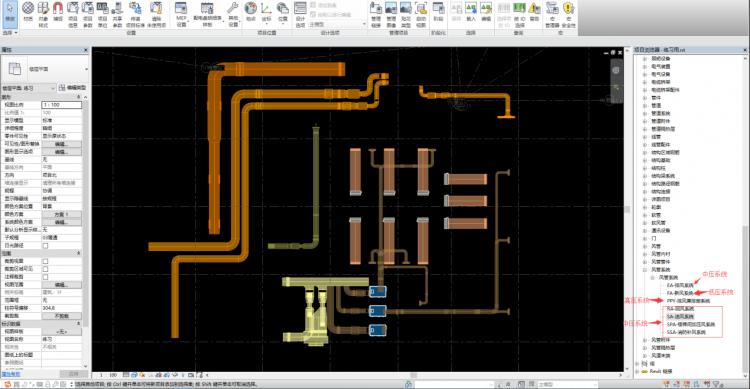Viewport: 750px width, 389px height.
Task: Select SSA-消防补风系统 tree item
Action: tap(686, 332)
